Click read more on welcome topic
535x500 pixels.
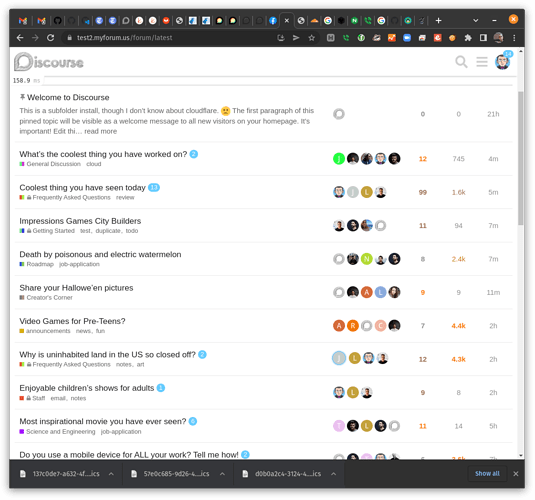101,131
